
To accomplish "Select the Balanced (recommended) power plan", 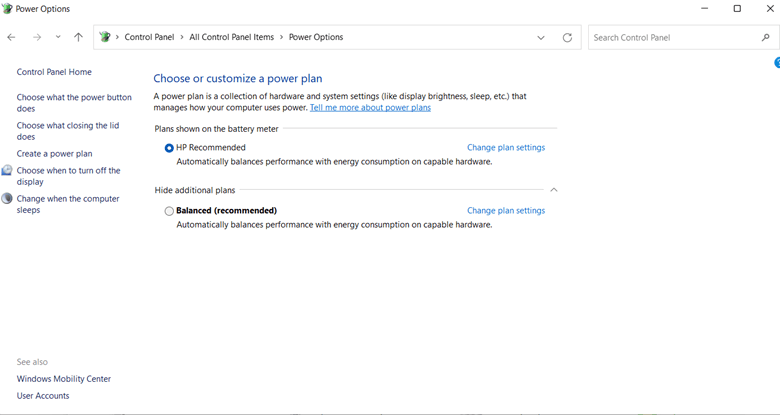I will [169, 211].
